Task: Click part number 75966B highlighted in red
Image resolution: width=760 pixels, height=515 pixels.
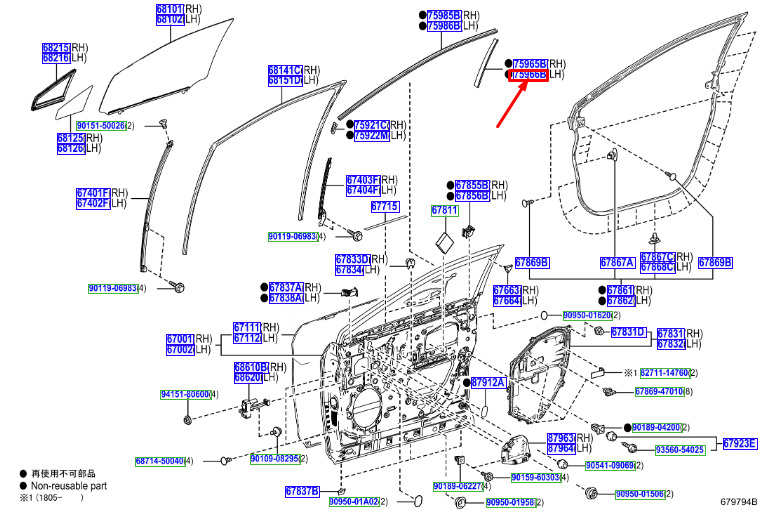Action: click(528, 75)
